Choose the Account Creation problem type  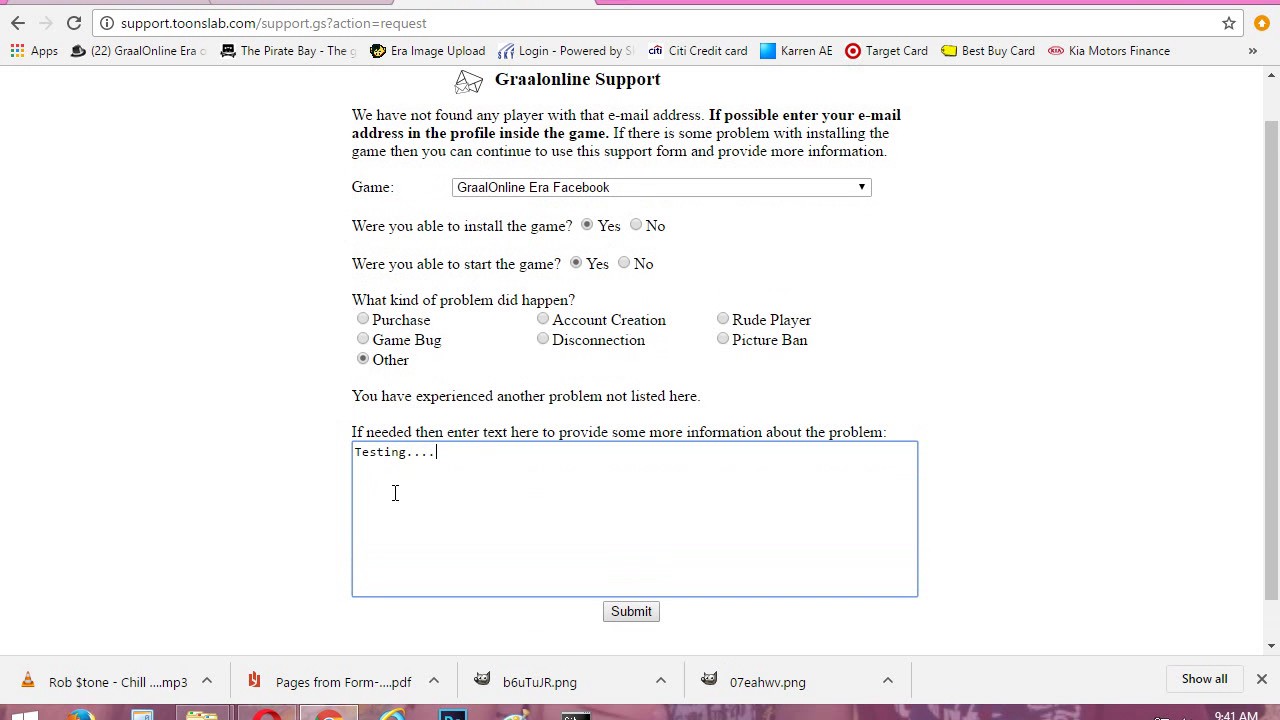tap(543, 319)
